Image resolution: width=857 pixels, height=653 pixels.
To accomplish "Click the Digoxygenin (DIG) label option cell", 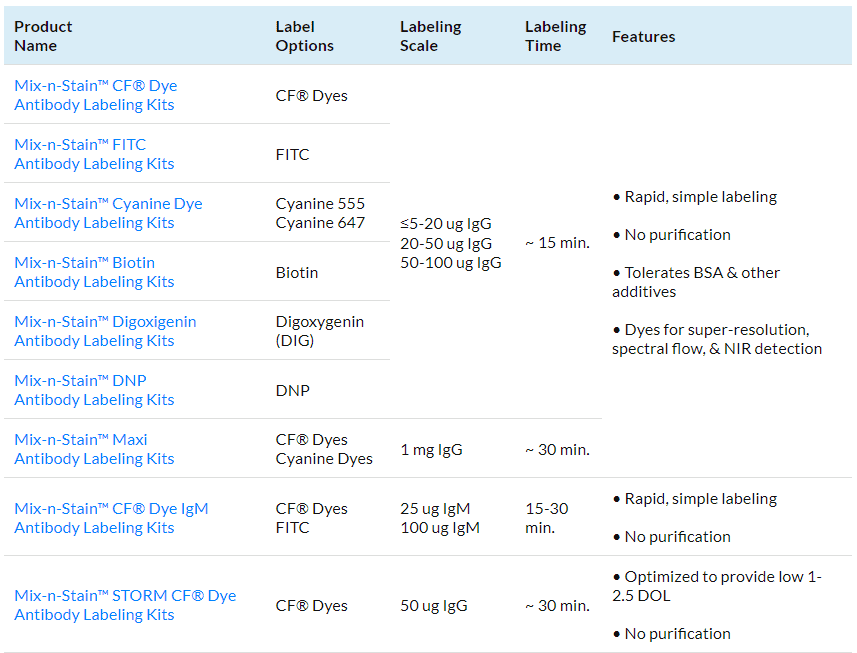I will [319, 331].
